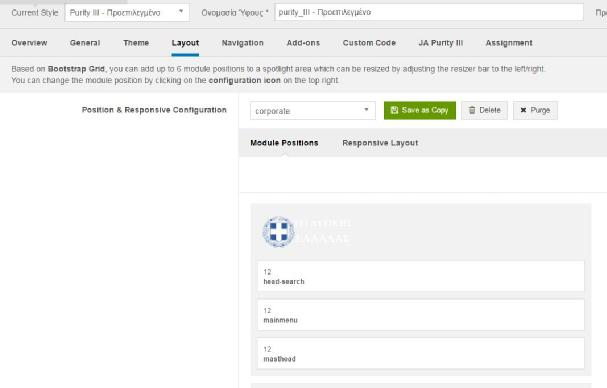Click the Greek emblem logo
The width and height of the screenshot is (607, 388).
[x=278, y=232]
